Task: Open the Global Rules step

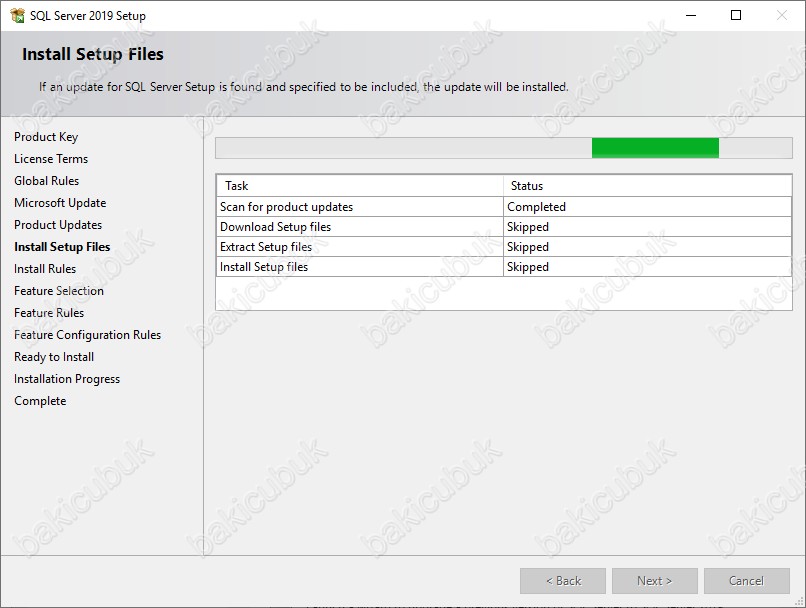Action: tap(46, 181)
